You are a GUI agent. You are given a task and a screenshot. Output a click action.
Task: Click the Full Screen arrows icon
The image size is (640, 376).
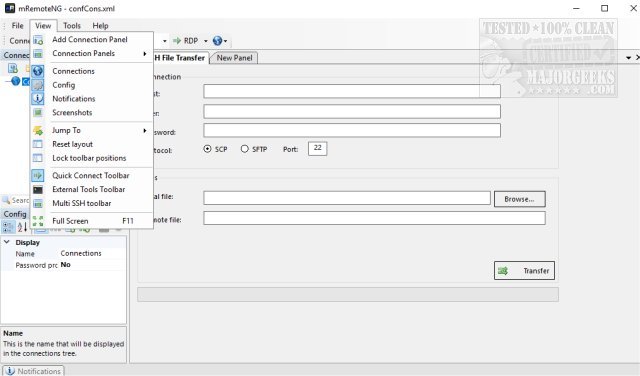(x=38, y=221)
